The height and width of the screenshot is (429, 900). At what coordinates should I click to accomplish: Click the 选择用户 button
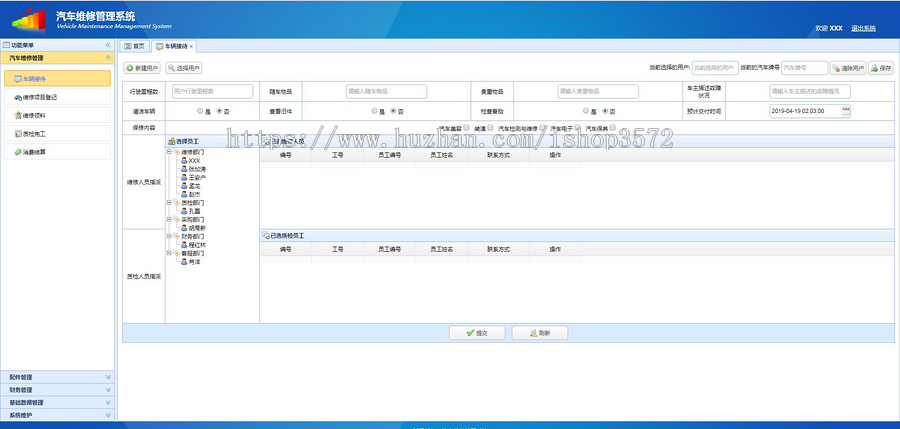tap(184, 68)
